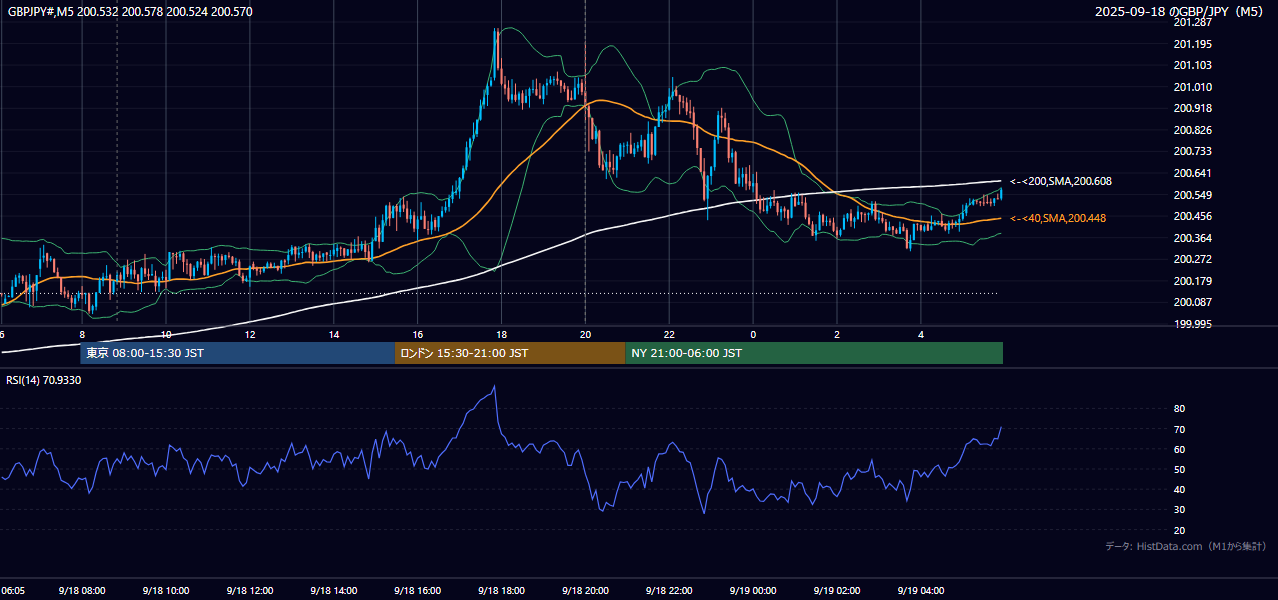Image resolution: width=1278 pixels, height=600 pixels.
Task: Click price axis label 200.272
Action: [1193, 259]
